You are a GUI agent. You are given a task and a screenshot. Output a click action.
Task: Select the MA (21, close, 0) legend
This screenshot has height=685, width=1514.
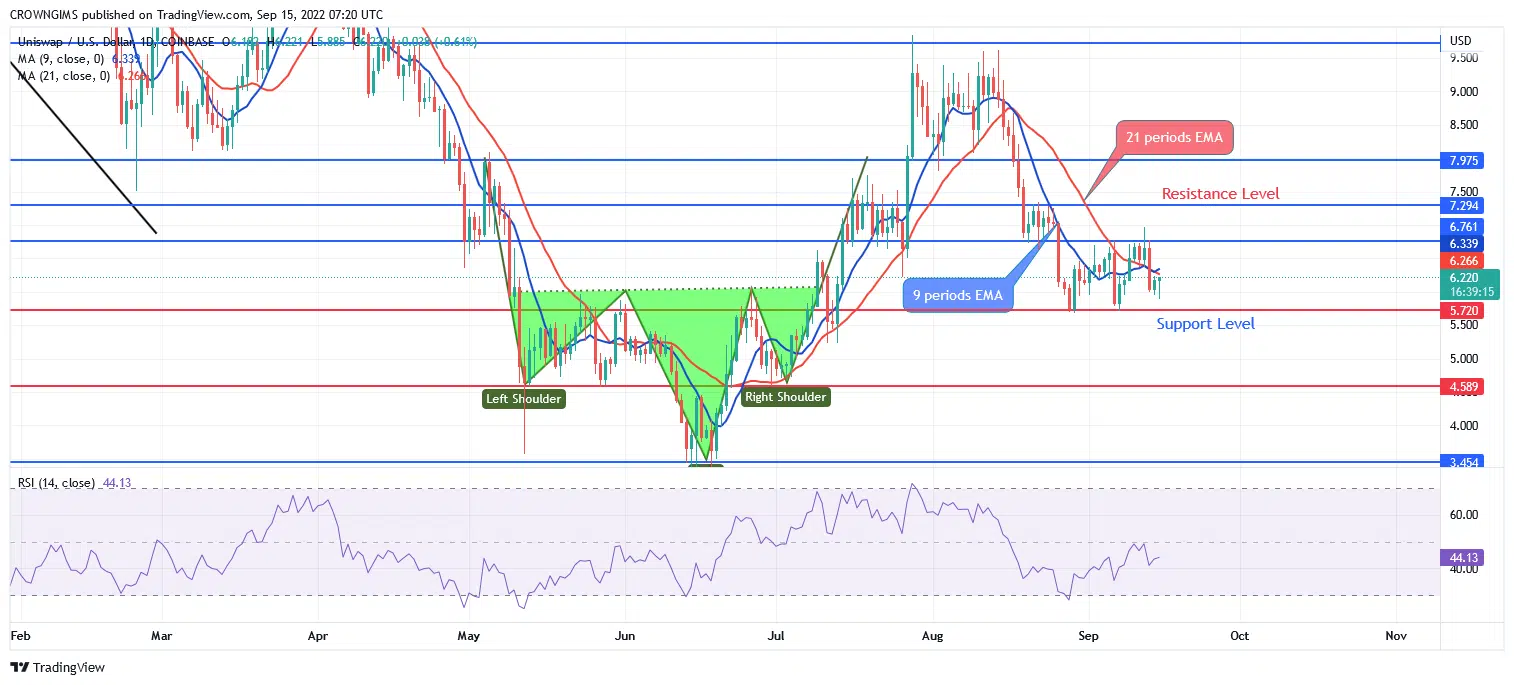coord(65,76)
